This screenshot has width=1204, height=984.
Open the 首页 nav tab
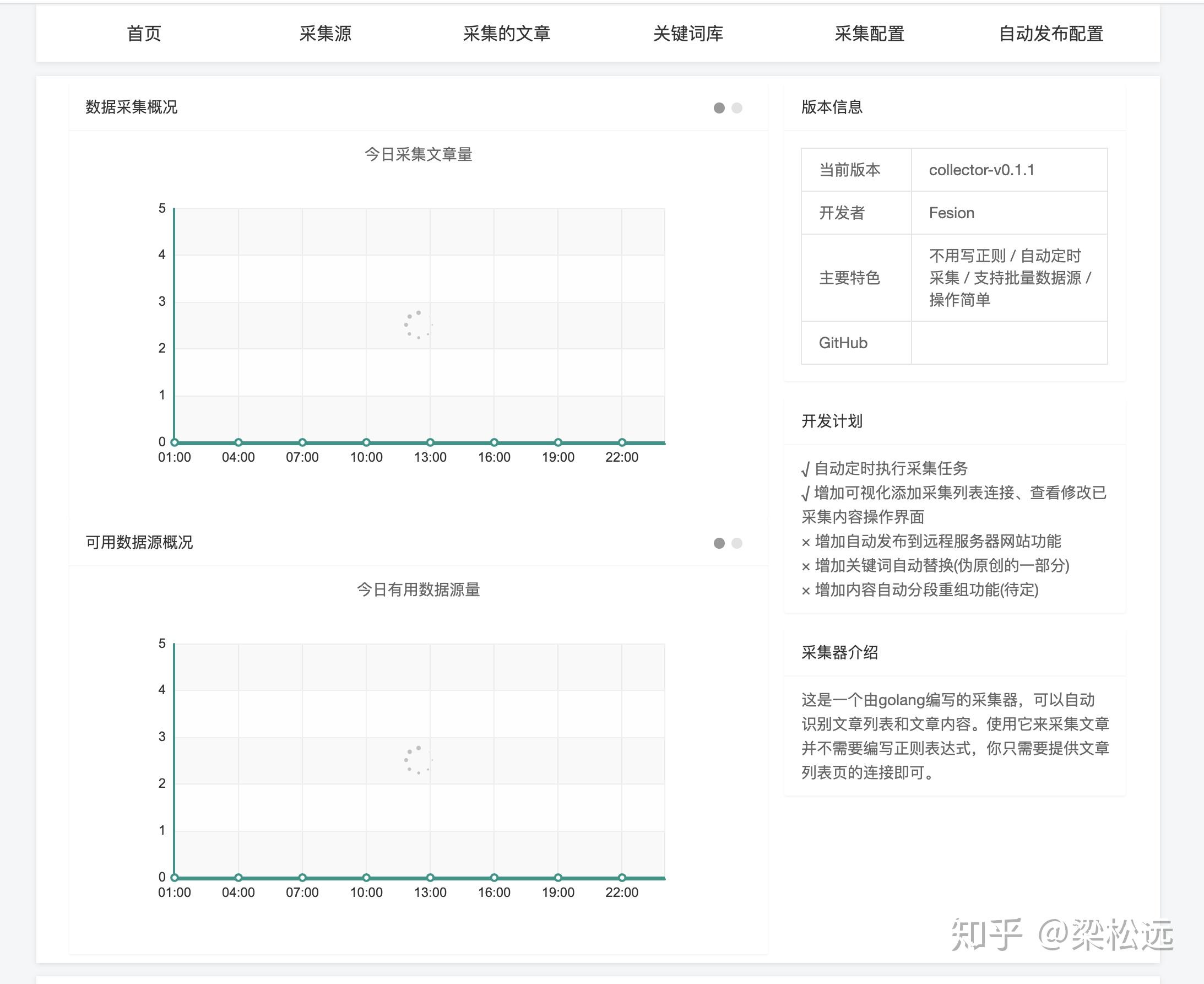tap(144, 34)
